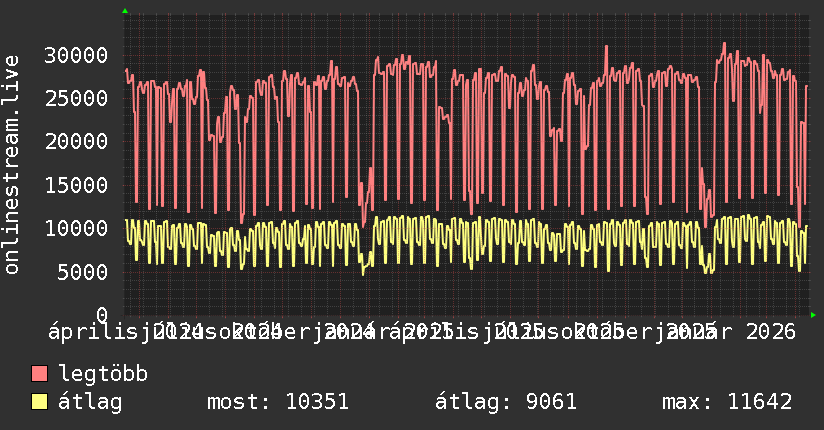This screenshot has width=824, height=430.
Task: Click the legtöbb legend label
Action: tap(103, 374)
